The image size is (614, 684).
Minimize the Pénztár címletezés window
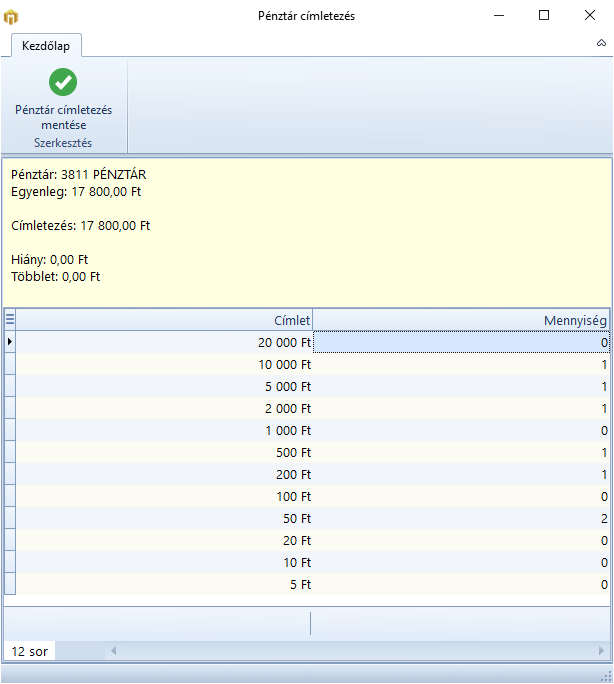tap(498, 16)
